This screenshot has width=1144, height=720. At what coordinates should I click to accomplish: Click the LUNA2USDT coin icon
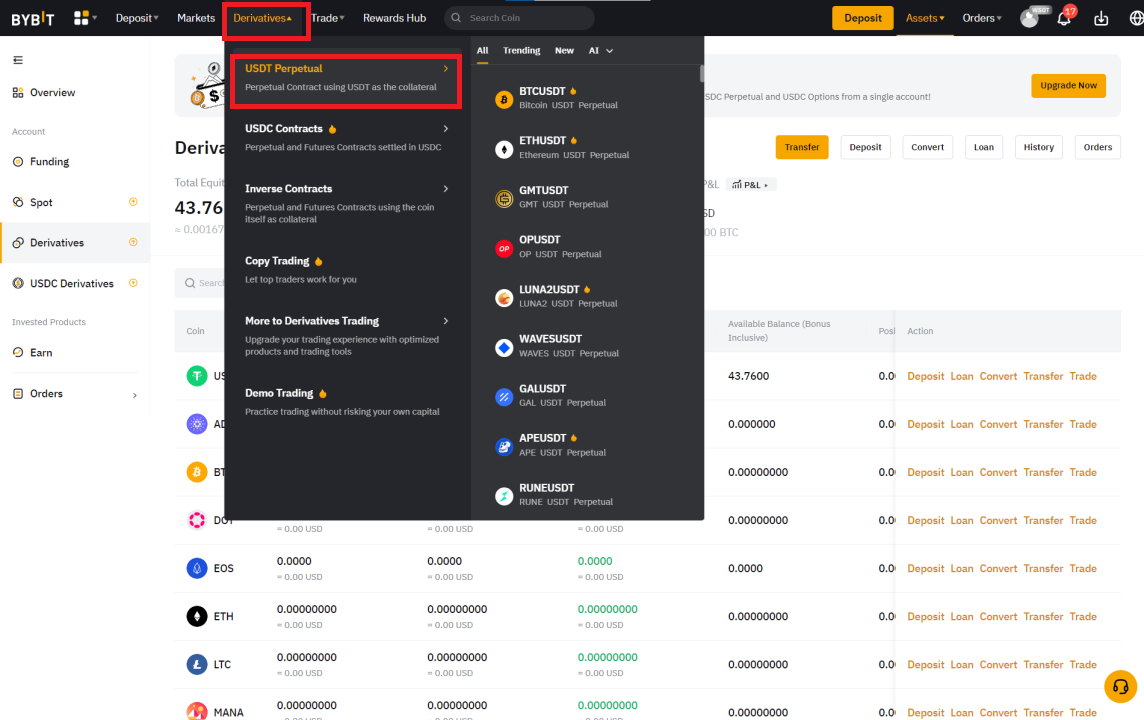pyautogui.click(x=503, y=298)
